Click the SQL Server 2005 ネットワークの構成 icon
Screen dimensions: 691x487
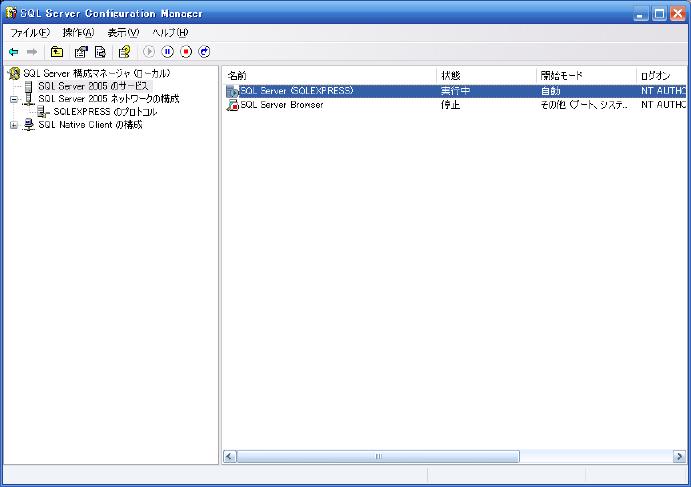(29, 99)
